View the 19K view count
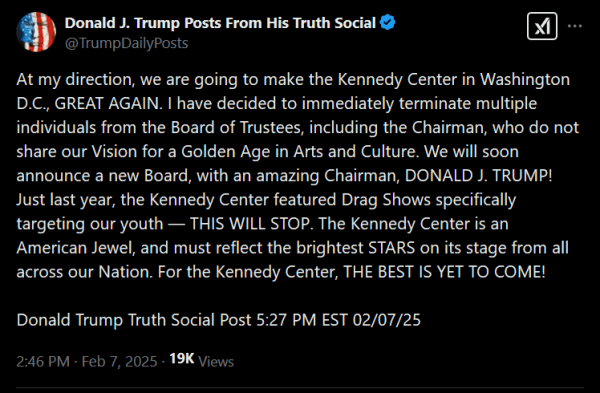Image resolution: width=600 pixels, height=393 pixels. point(182,359)
